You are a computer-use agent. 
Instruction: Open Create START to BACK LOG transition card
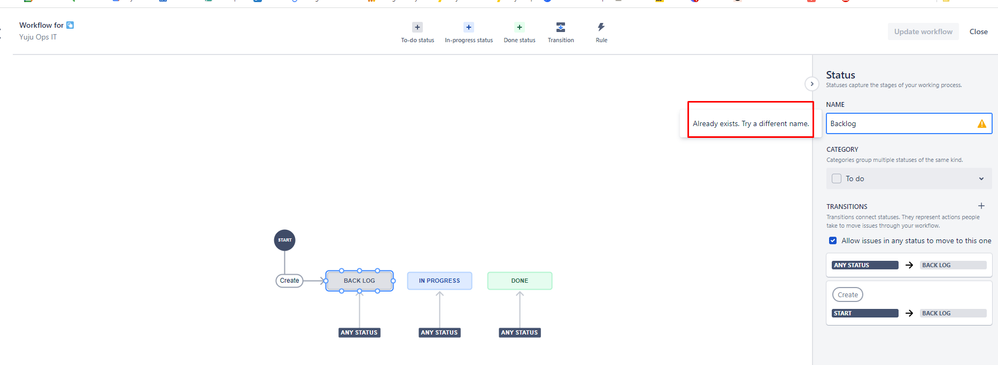pos(909,303)
